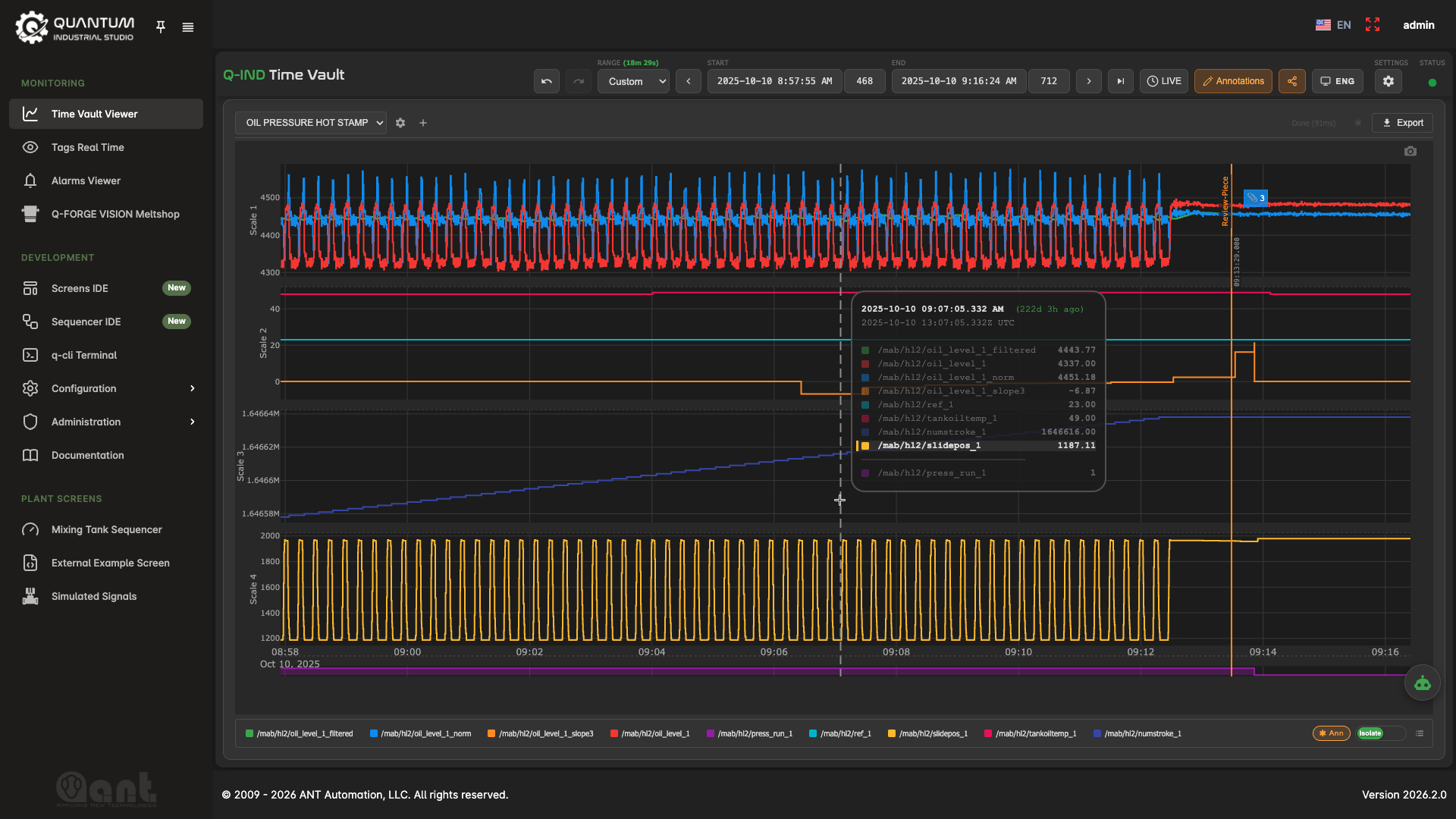Open the paperclip annotation marker 3
Screen dimensions: 1456x819
point(1256,198)
